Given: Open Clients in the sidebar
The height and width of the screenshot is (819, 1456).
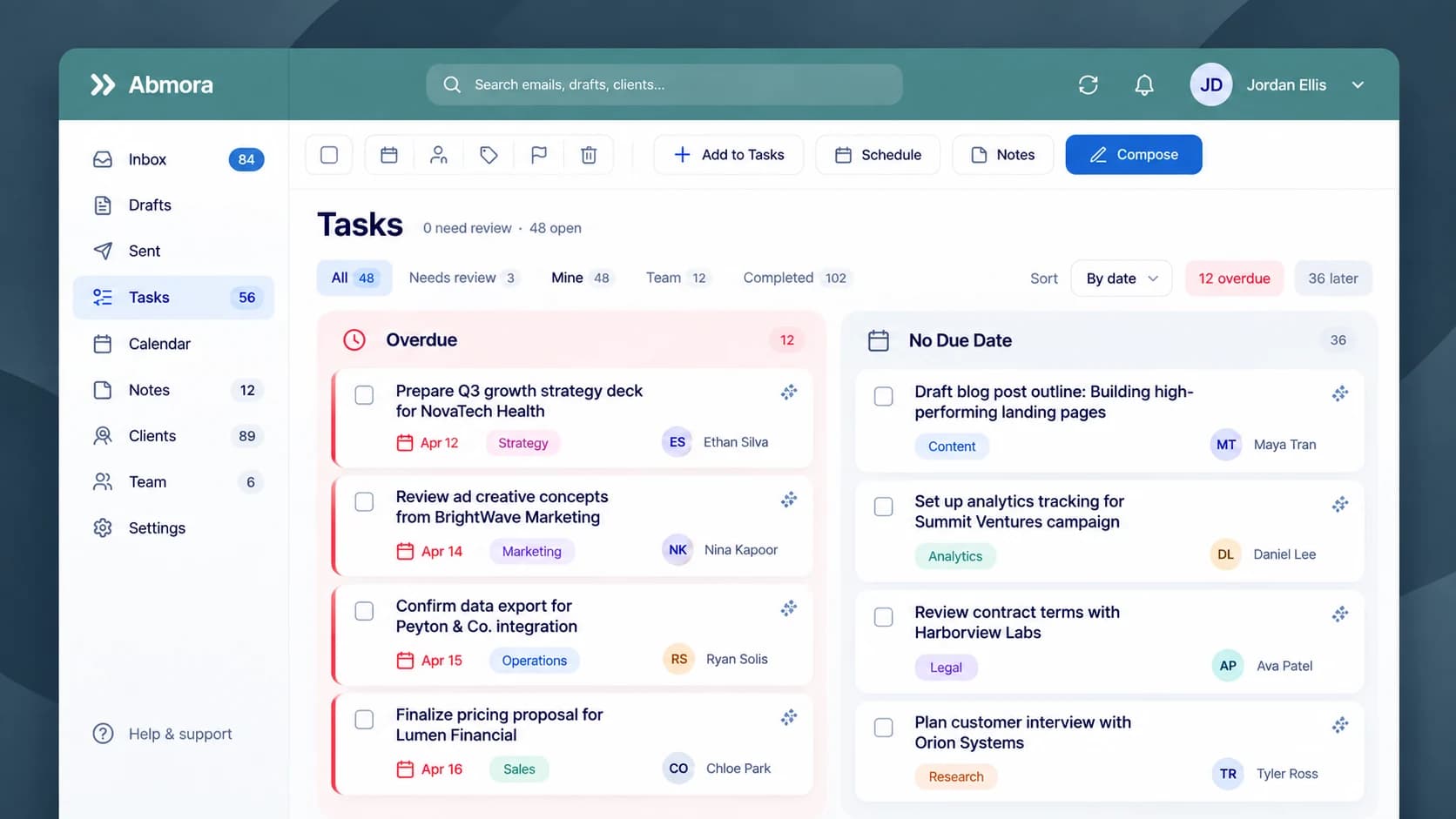Looking at the screenshot, I should click(x=173, y=436).
